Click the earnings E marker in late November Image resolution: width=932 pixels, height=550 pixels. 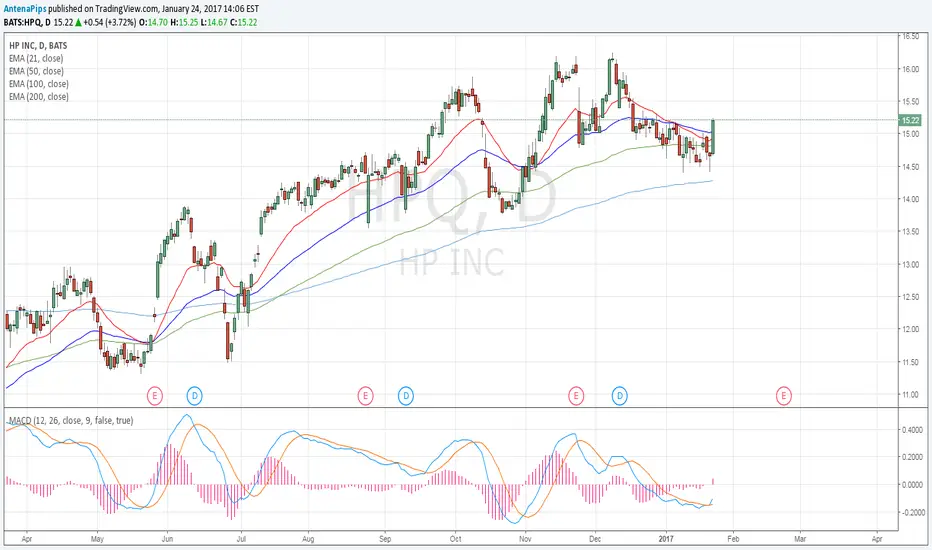575,395
